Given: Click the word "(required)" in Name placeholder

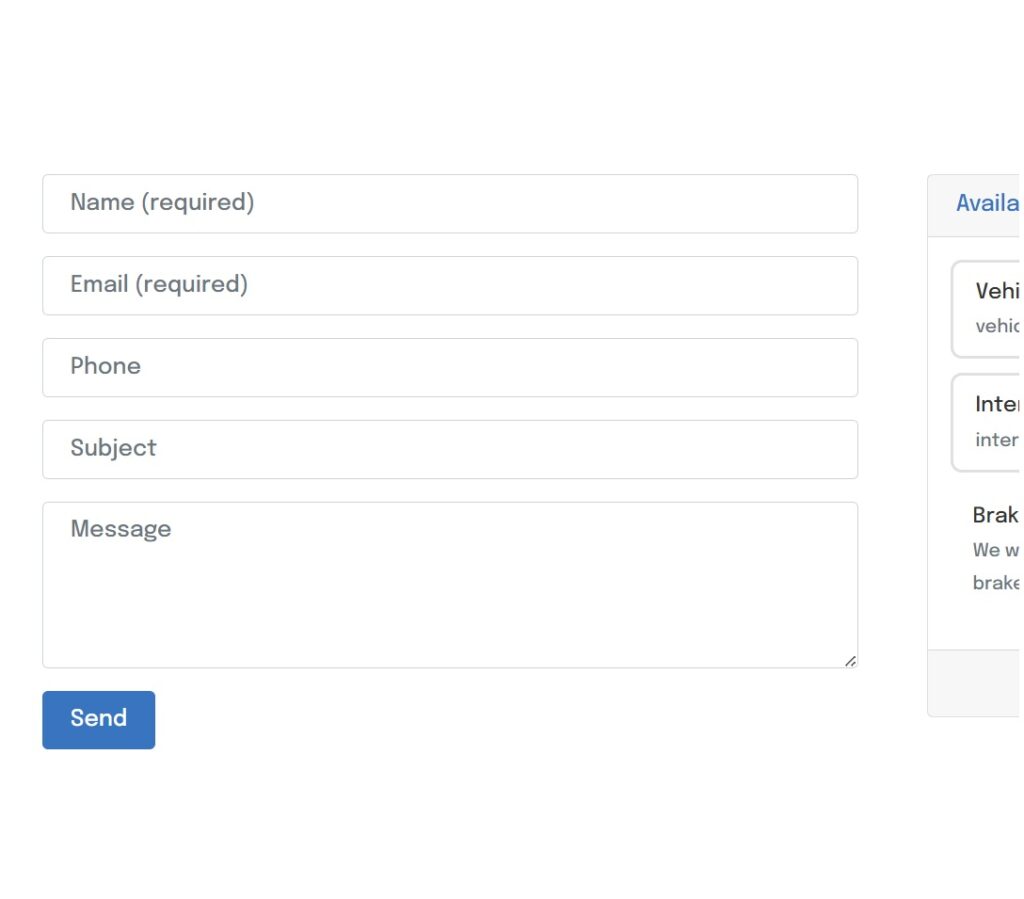Looking at the screenshot, I should [198, 203].
